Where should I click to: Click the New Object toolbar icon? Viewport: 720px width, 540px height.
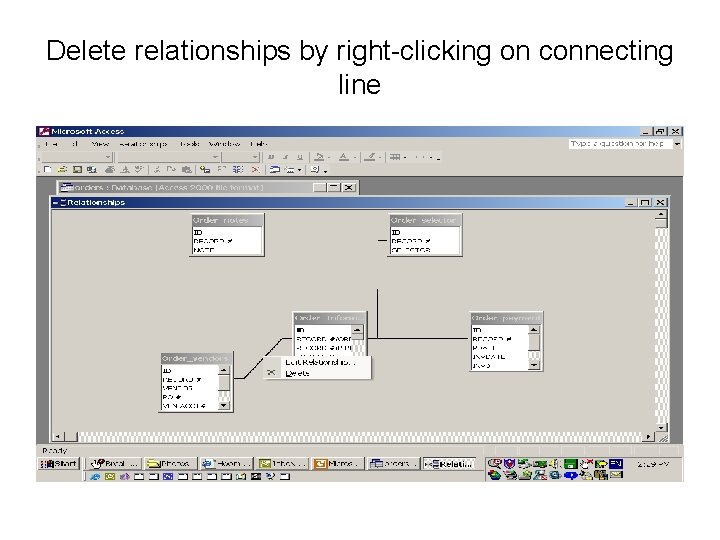[x=290, y=170]
